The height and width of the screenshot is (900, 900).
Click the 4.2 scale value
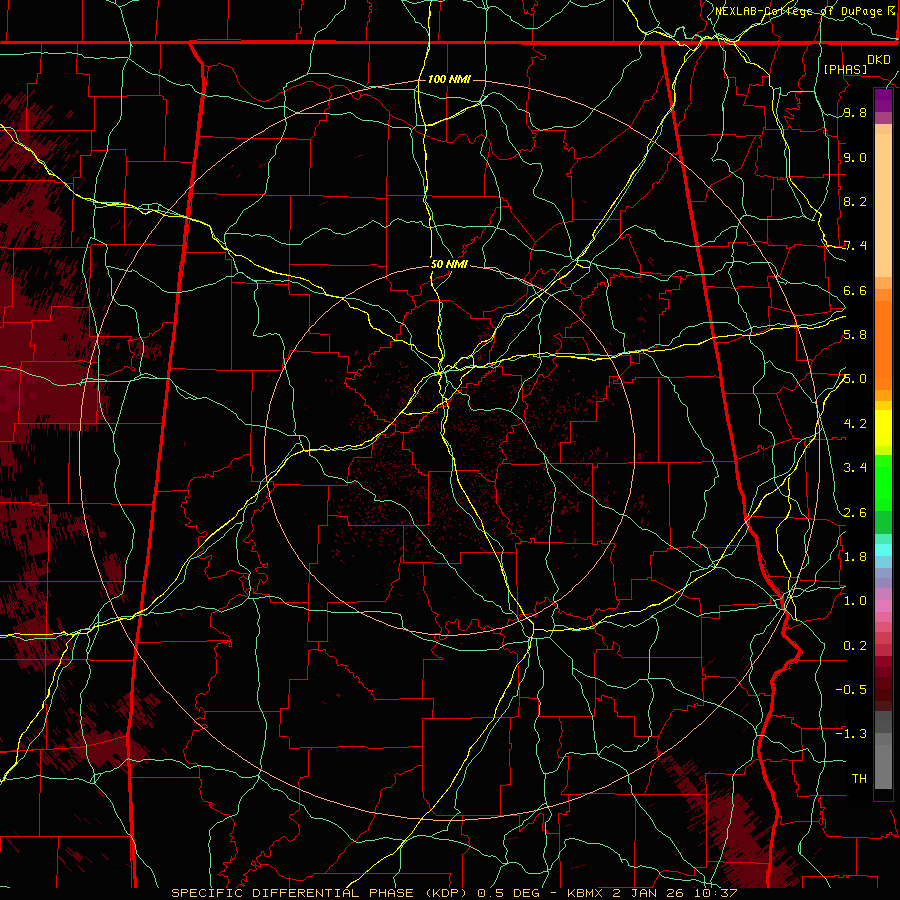click(855, 424)
